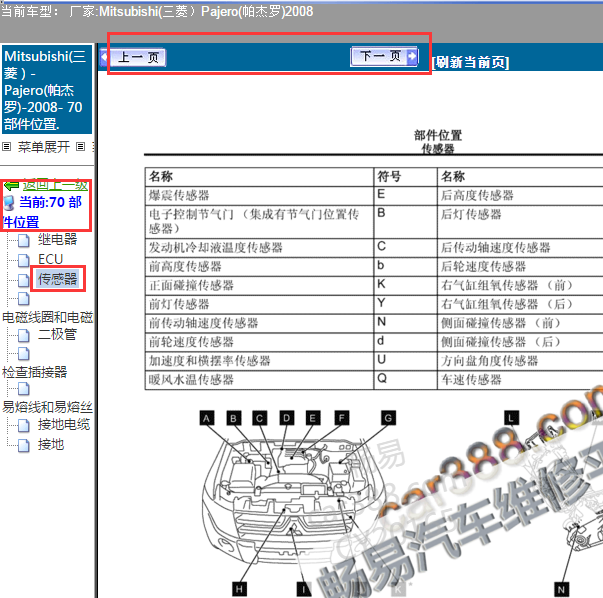Click page icon beside ECU
This screenshot has width=603, height=598.
tap(24, 260)
